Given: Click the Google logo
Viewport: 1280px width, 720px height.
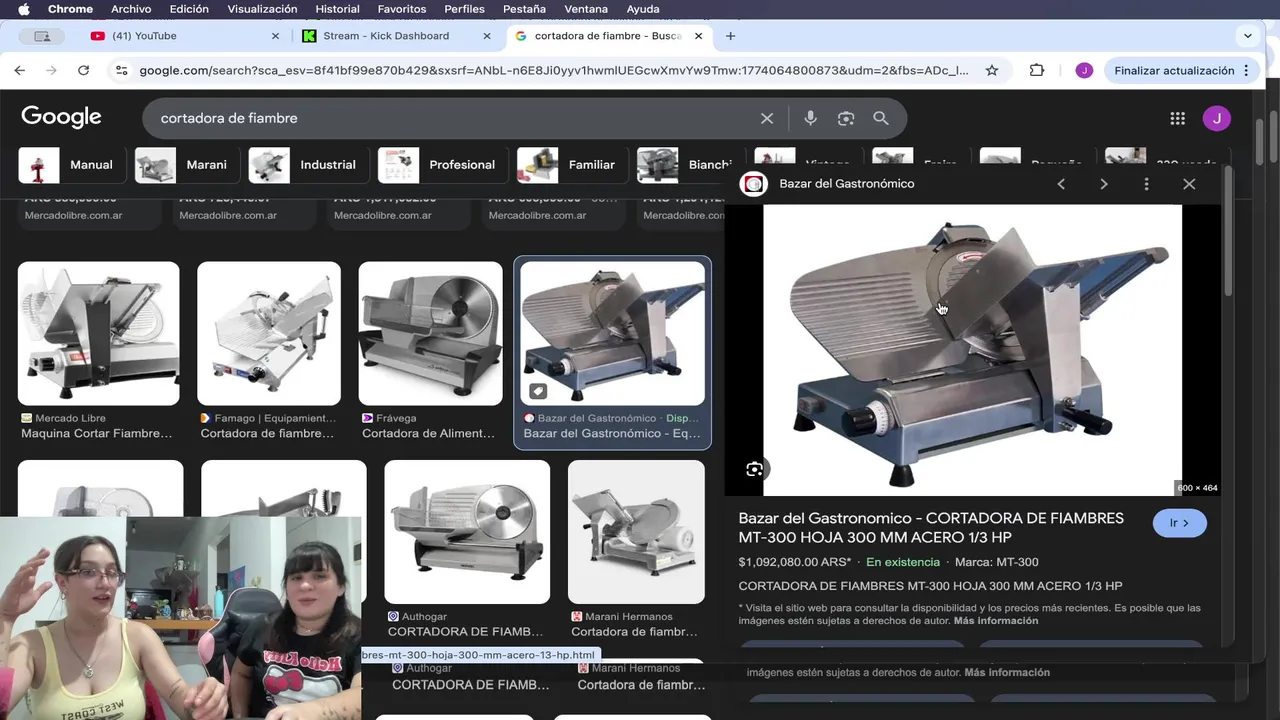Looking at the screenshot, I should (x=61, y=117).
